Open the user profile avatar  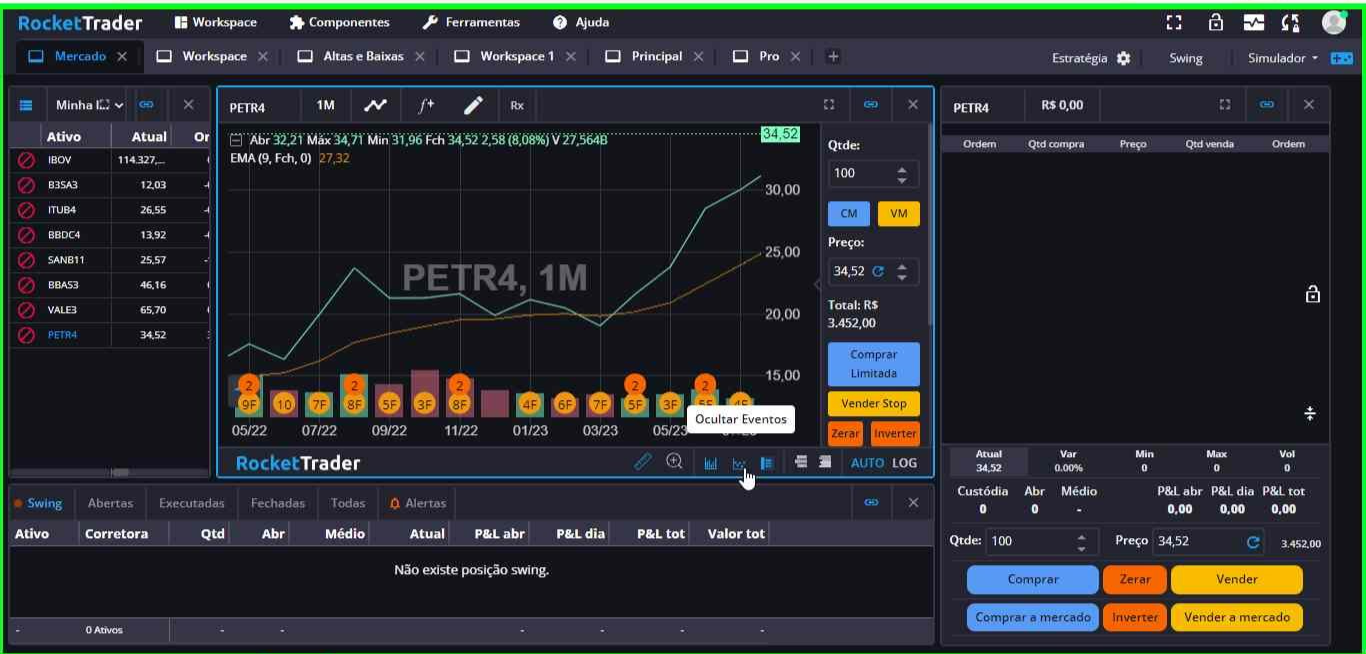(1334, 22)
